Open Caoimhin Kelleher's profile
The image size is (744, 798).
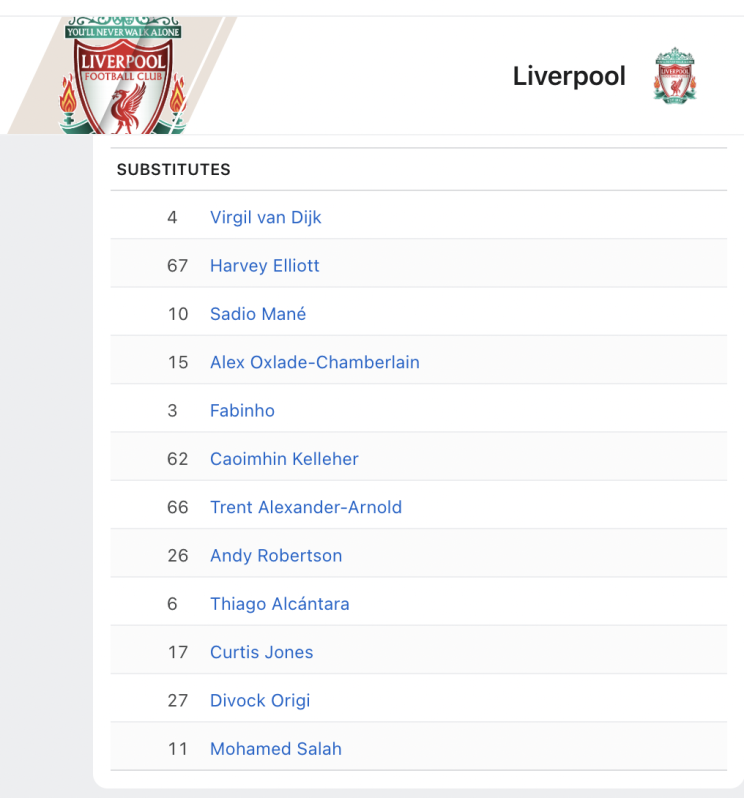coord(284,459)
